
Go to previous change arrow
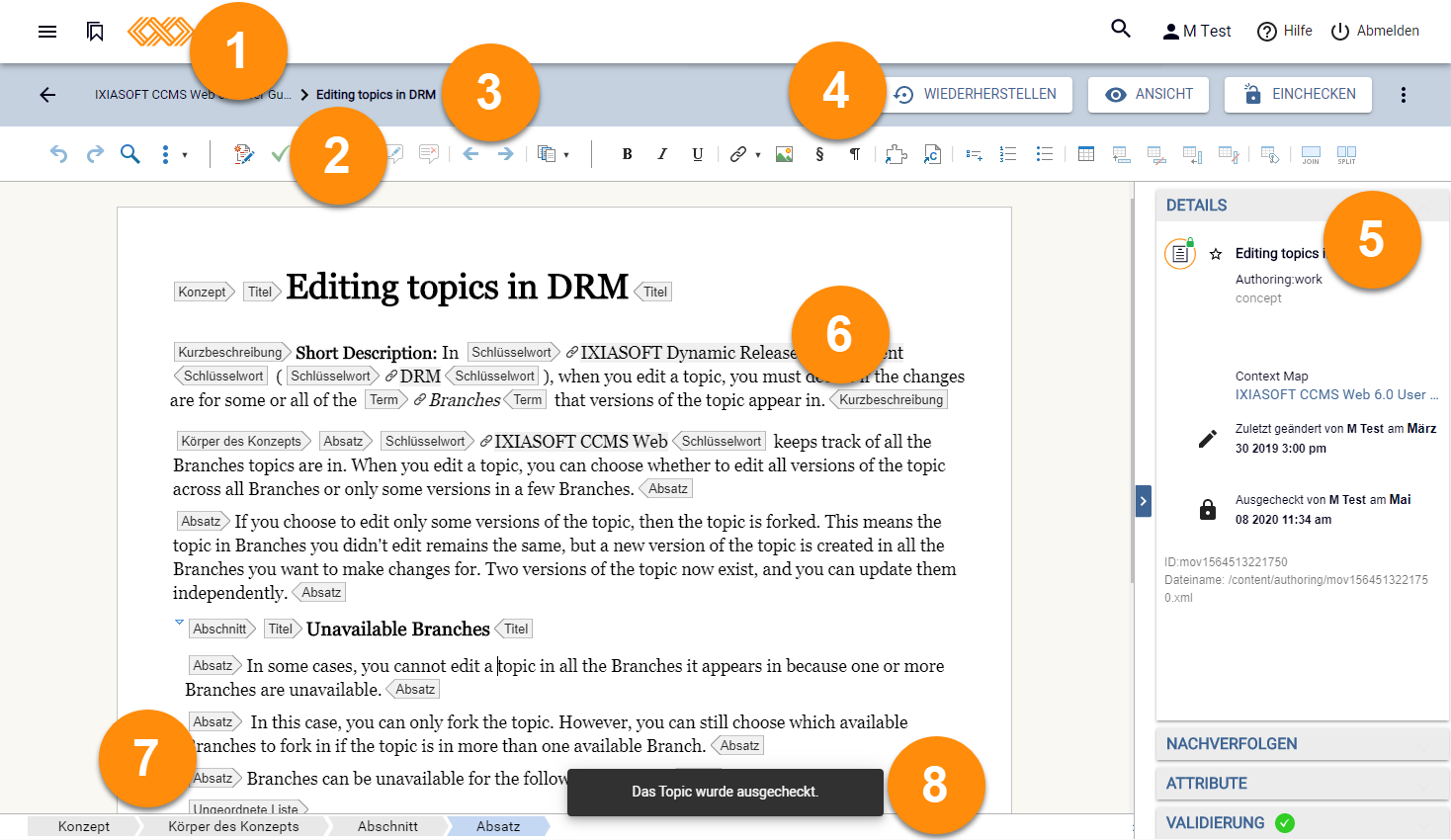[x=470, y=154]
